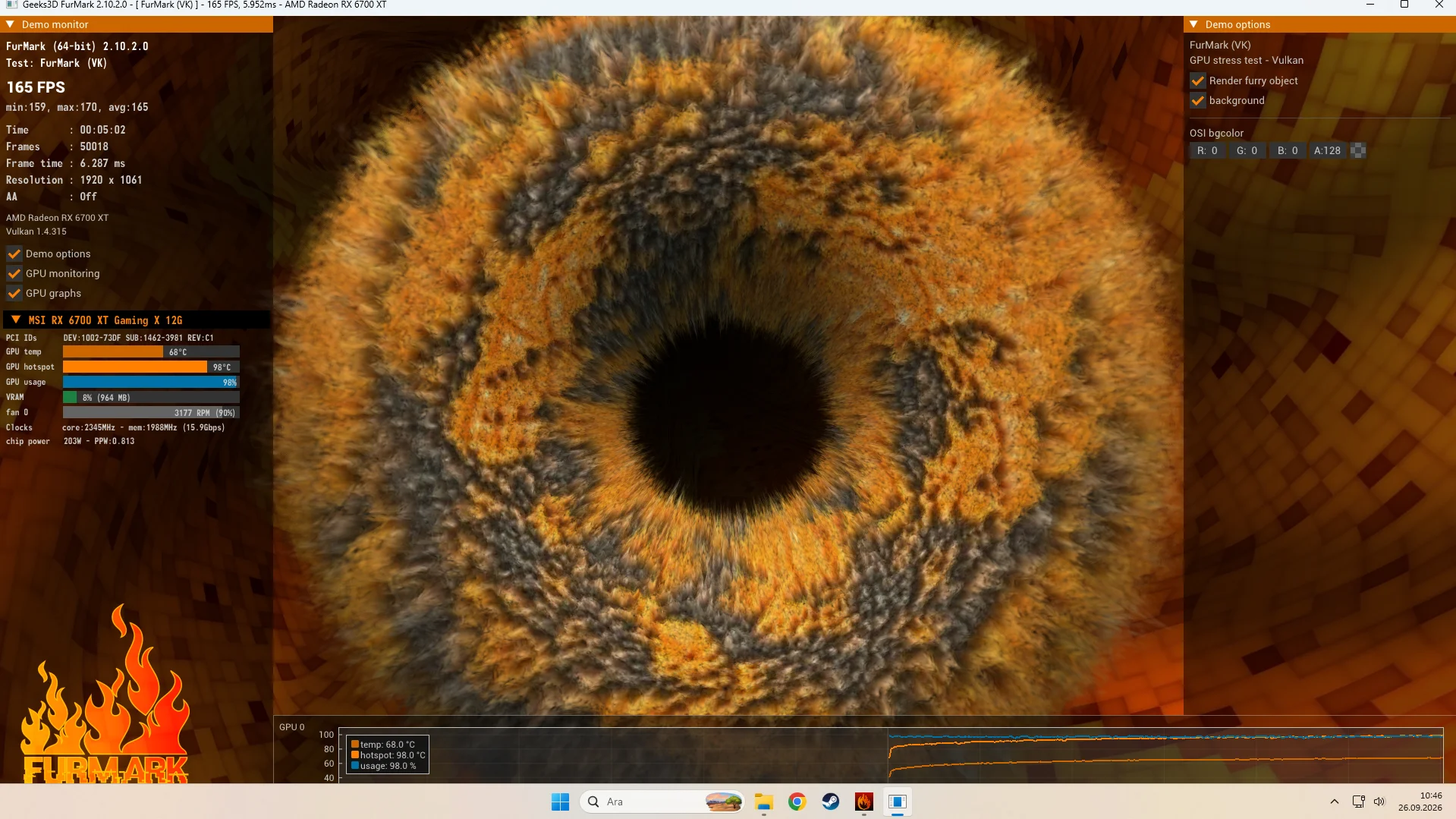
Task: Open the Windows Start menu
Action: (560, 802)
